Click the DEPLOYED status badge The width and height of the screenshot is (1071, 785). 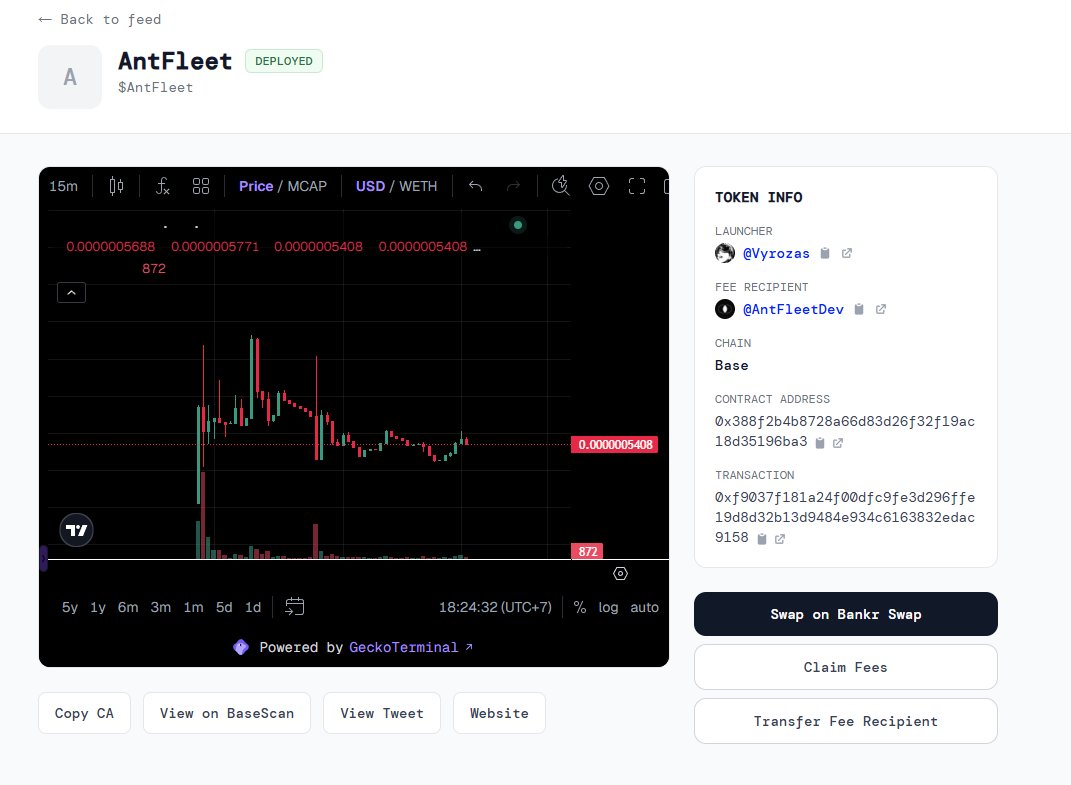pos(283,61)
